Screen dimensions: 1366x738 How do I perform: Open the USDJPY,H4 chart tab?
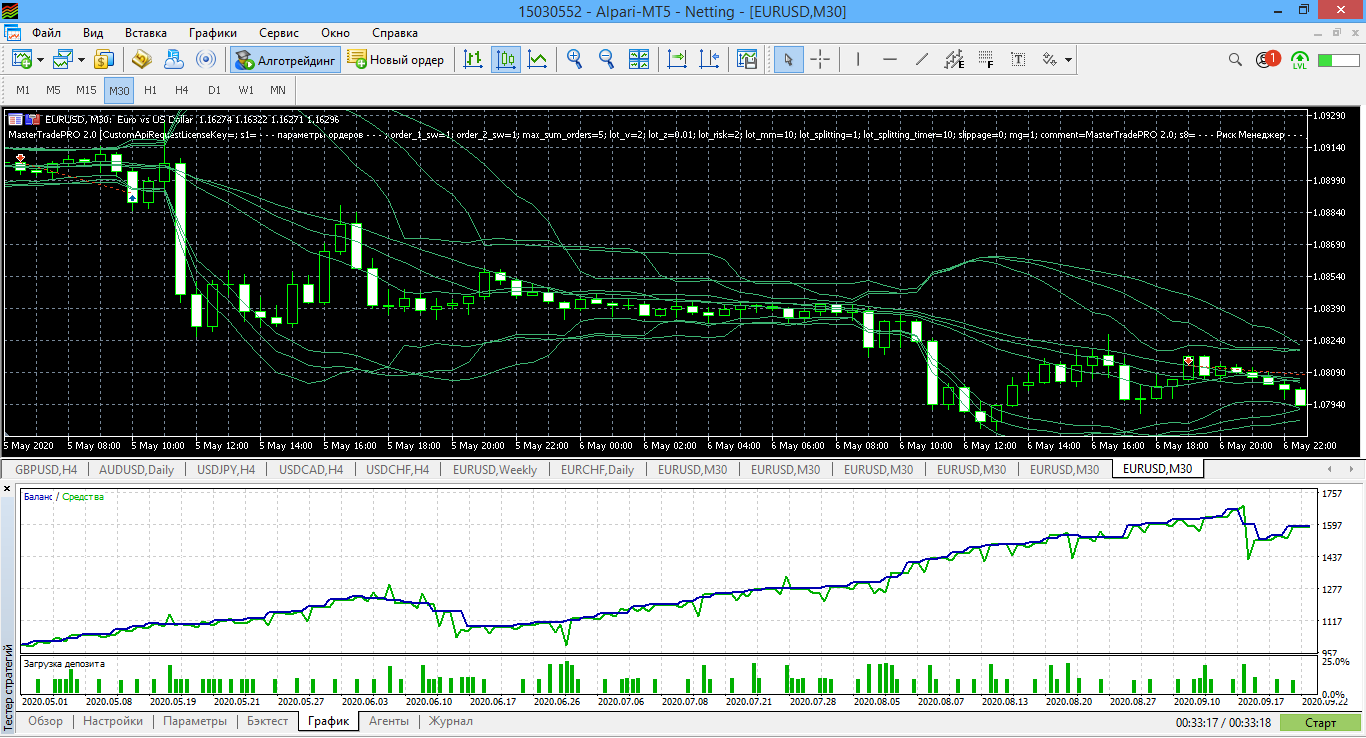225,469
